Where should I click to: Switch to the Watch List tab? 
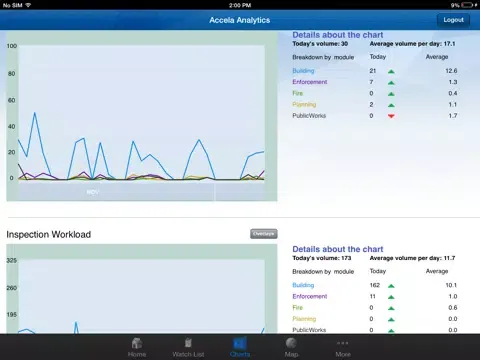[188, 347]
